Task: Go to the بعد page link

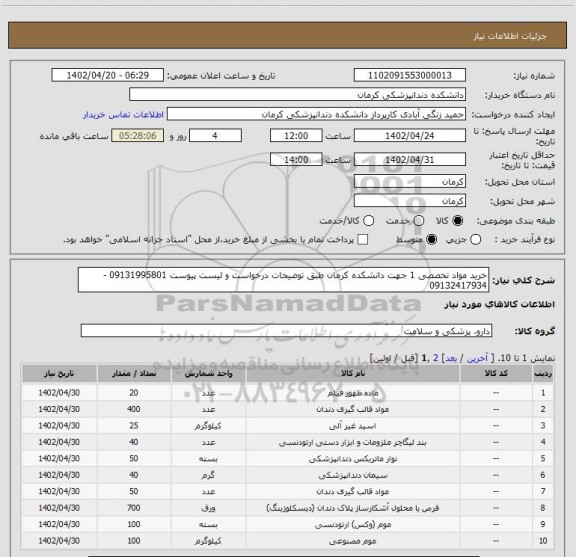Action: (x=451, y=358)
